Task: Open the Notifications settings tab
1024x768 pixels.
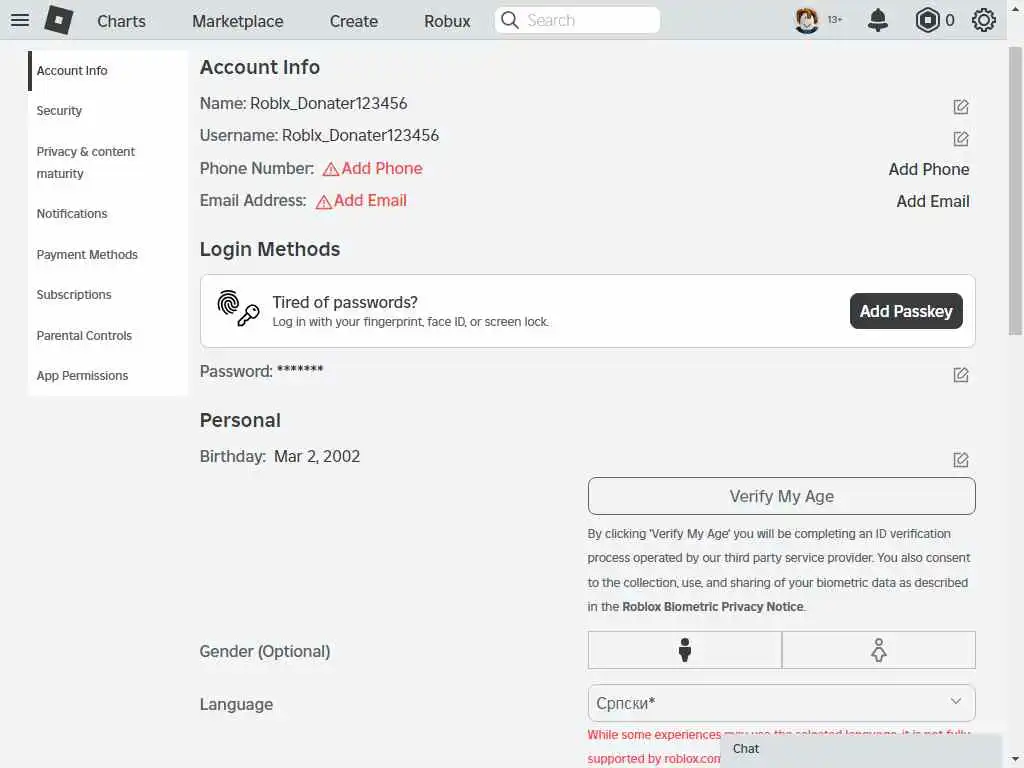Action: coord(108,214)
